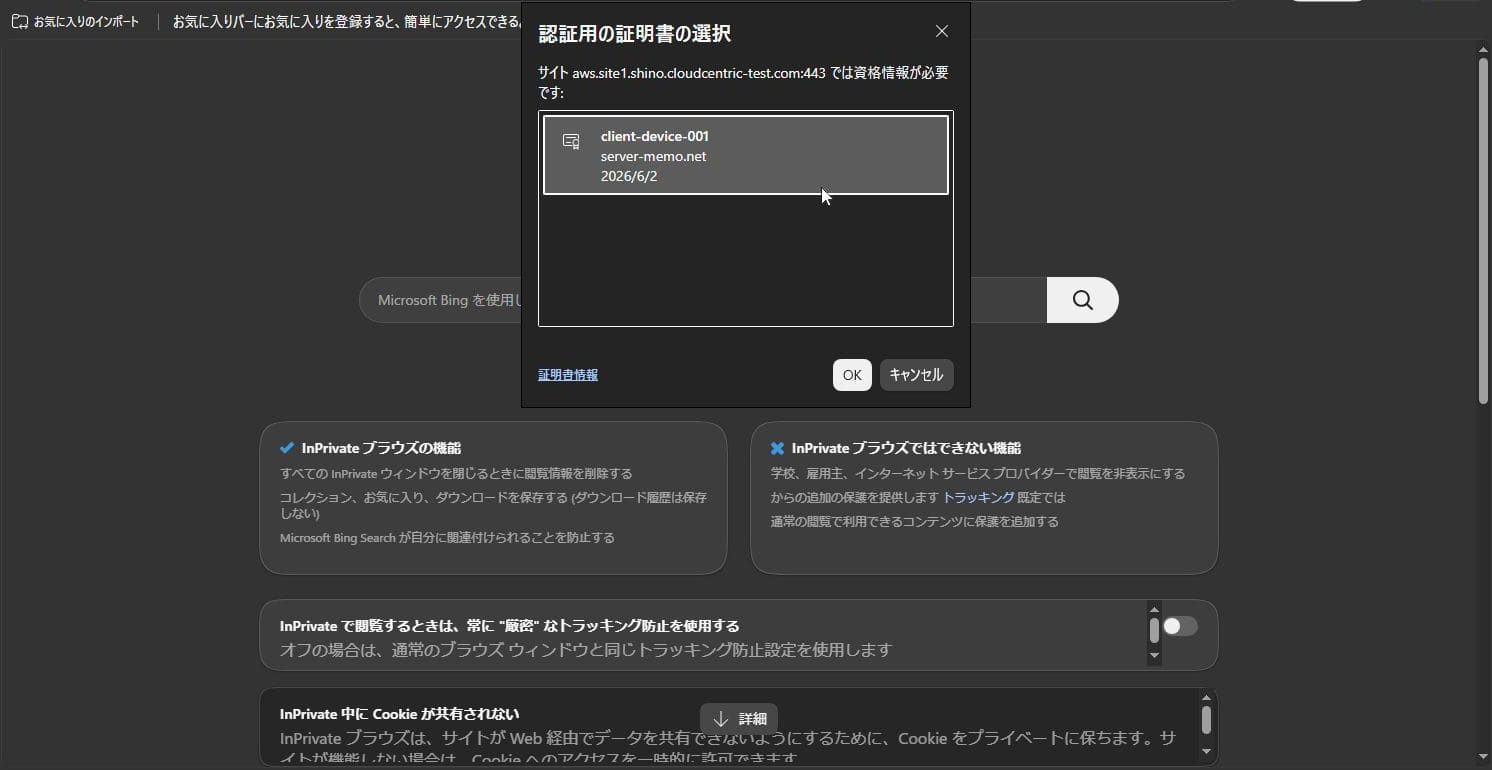Click the 2026/6/2 expiry date text

click(629, 176)
